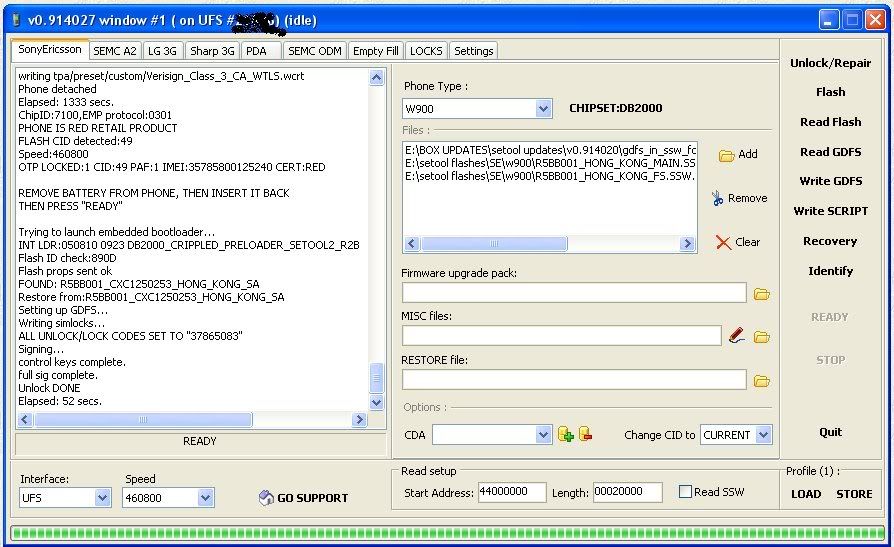This screenshot has height=547, width=894.
Task: Open the Sharp 3G tab
Action: point(212,51)
